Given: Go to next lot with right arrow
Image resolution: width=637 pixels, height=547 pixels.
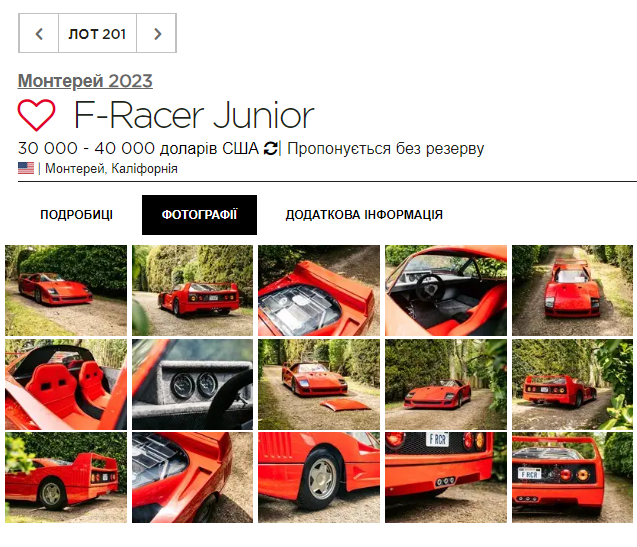Looking at the screenshot, I should [157, 33].
